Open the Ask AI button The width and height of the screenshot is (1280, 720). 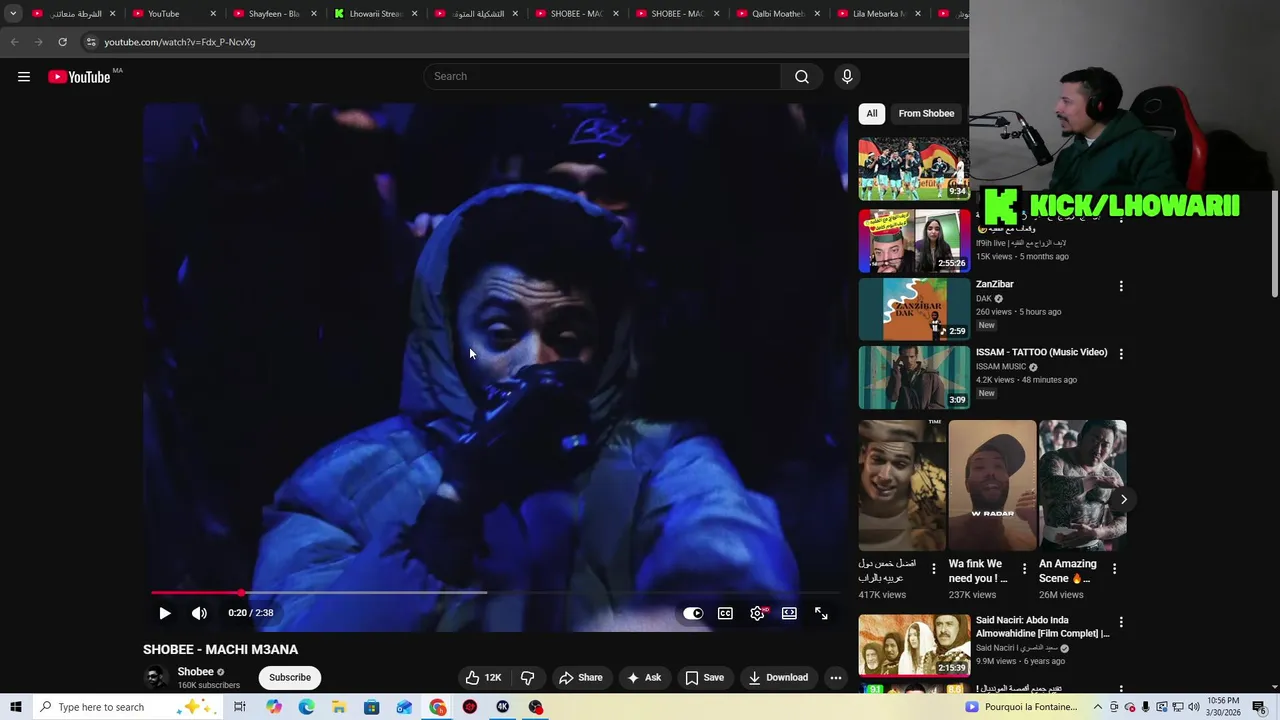[644, 678]
